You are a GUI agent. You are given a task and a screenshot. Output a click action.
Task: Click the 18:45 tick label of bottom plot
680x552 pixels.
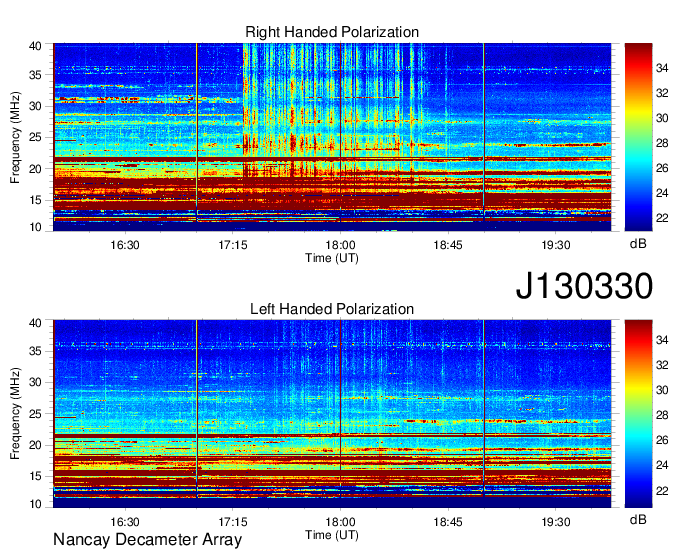coord(448,522)
